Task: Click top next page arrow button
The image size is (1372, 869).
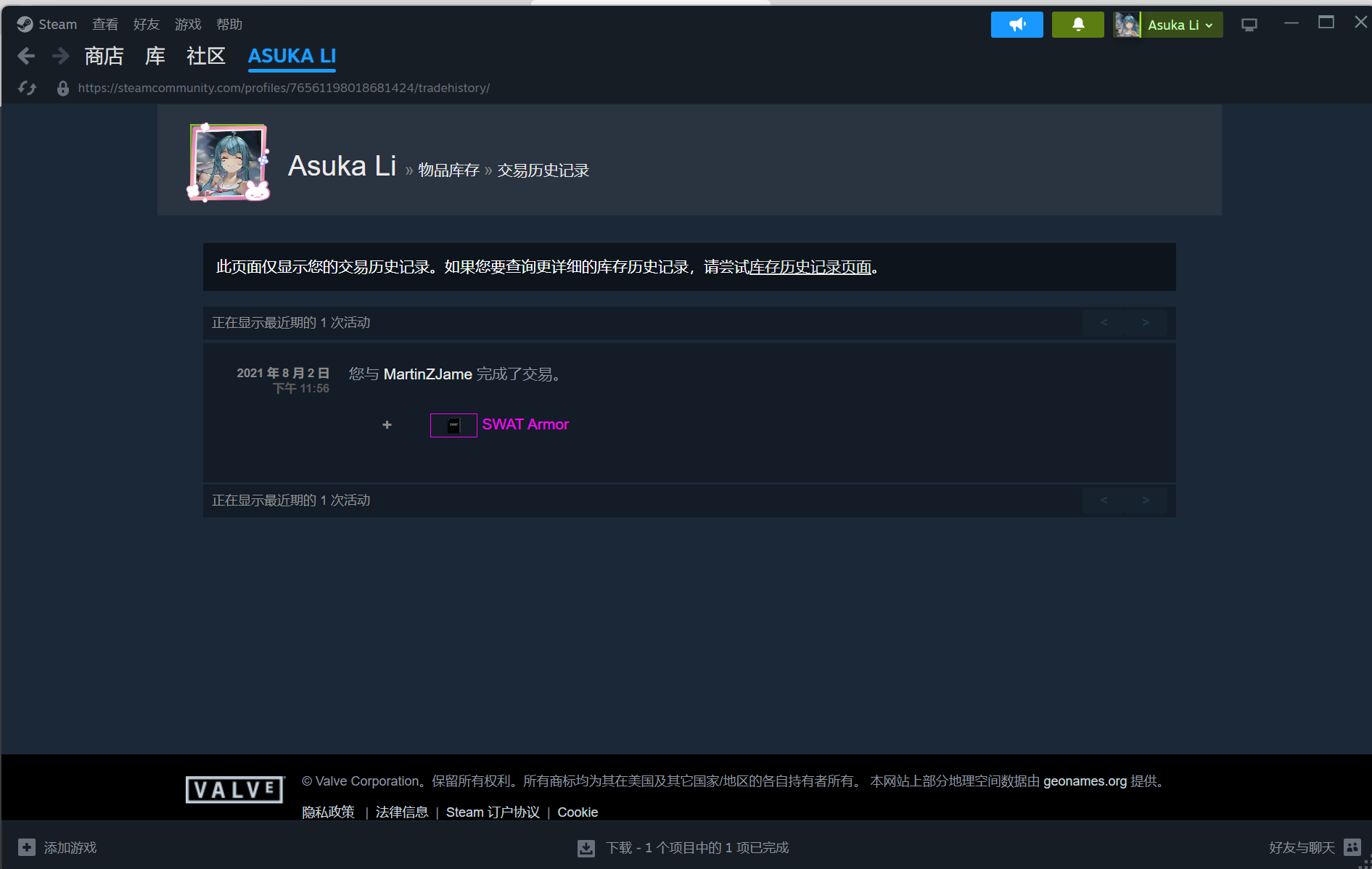Action: click(1146, 323)
